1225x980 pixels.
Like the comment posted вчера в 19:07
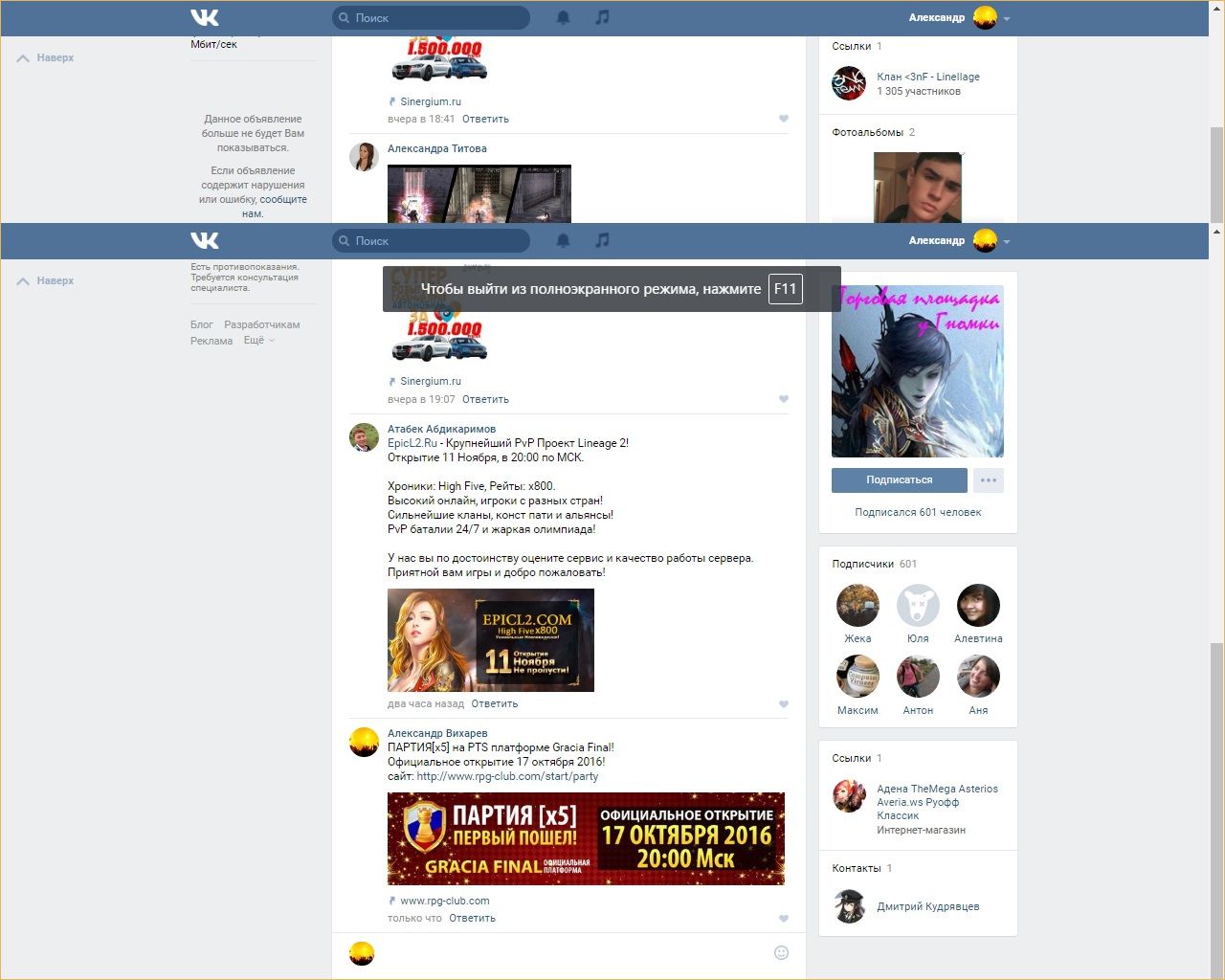(784, 399)
